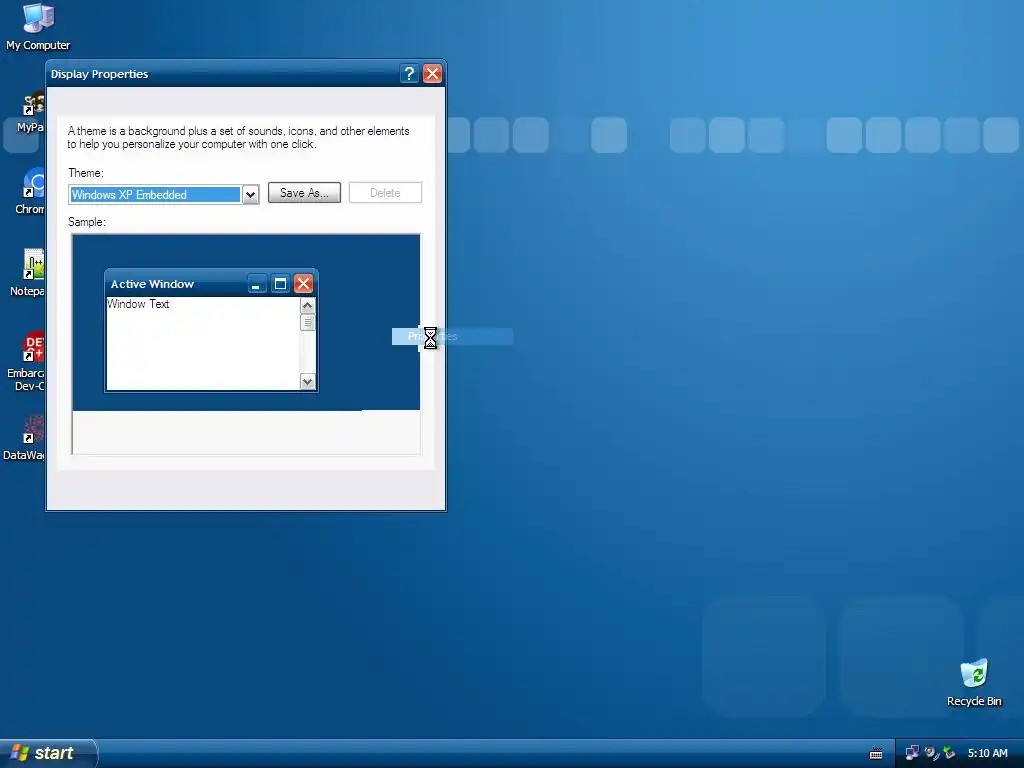Open the DataWarrior desktop shortcut
Viewport: 1024px width, 768px height.
click(x=26, y=438)
